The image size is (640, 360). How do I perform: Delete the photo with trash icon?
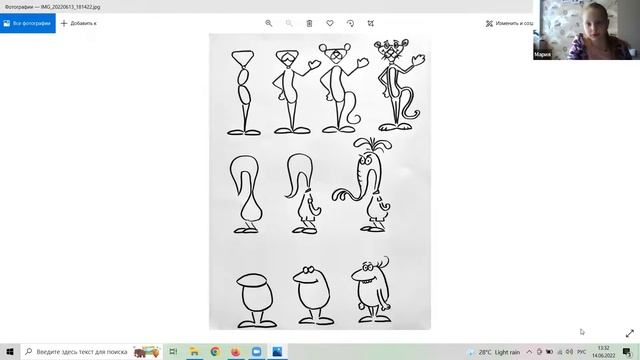309,23
